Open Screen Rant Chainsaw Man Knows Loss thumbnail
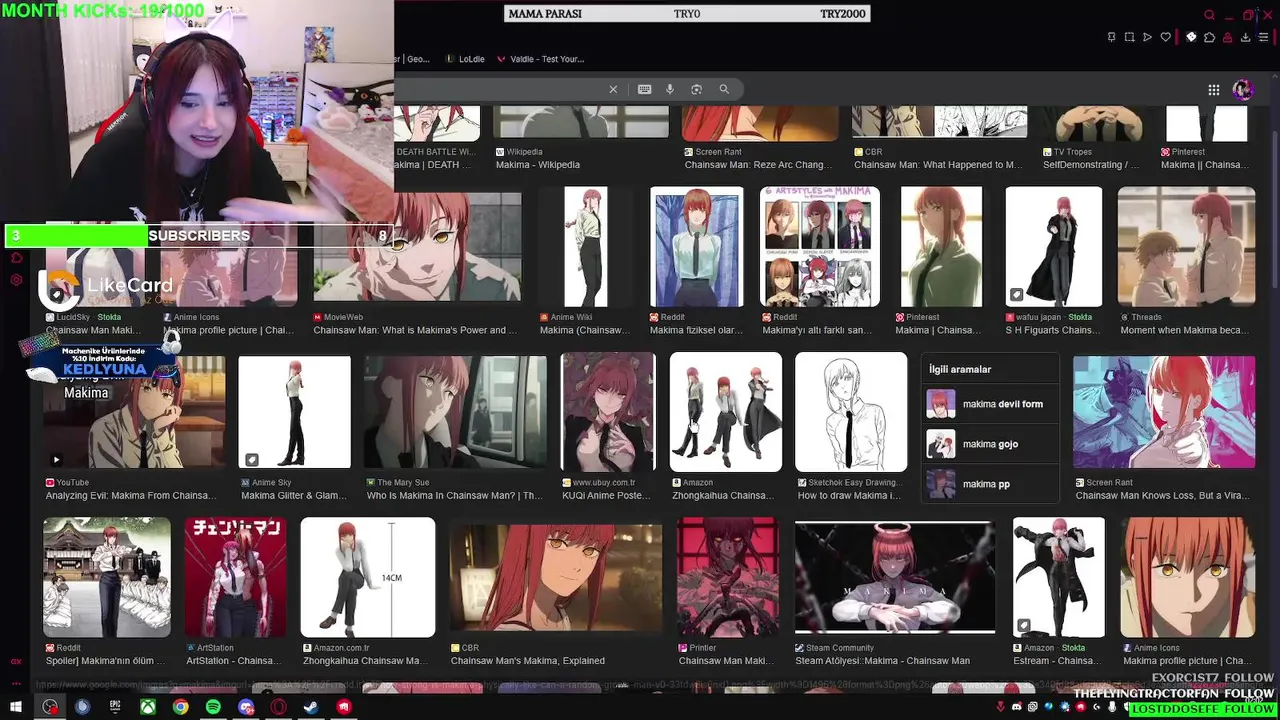This screenshot has height=720, width=1280. [x=1164, y=411]
